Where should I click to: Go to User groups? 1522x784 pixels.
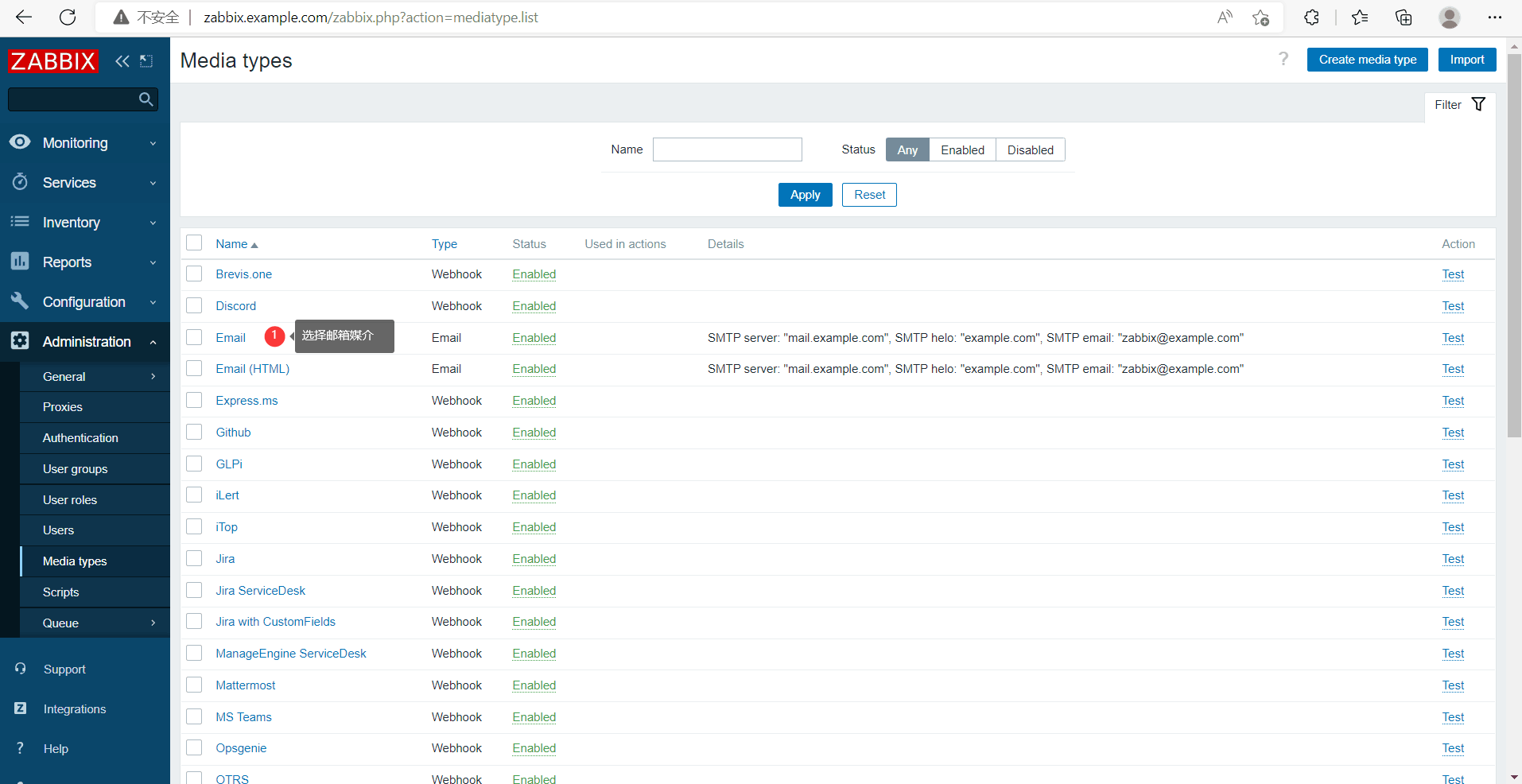click(95, 469)
